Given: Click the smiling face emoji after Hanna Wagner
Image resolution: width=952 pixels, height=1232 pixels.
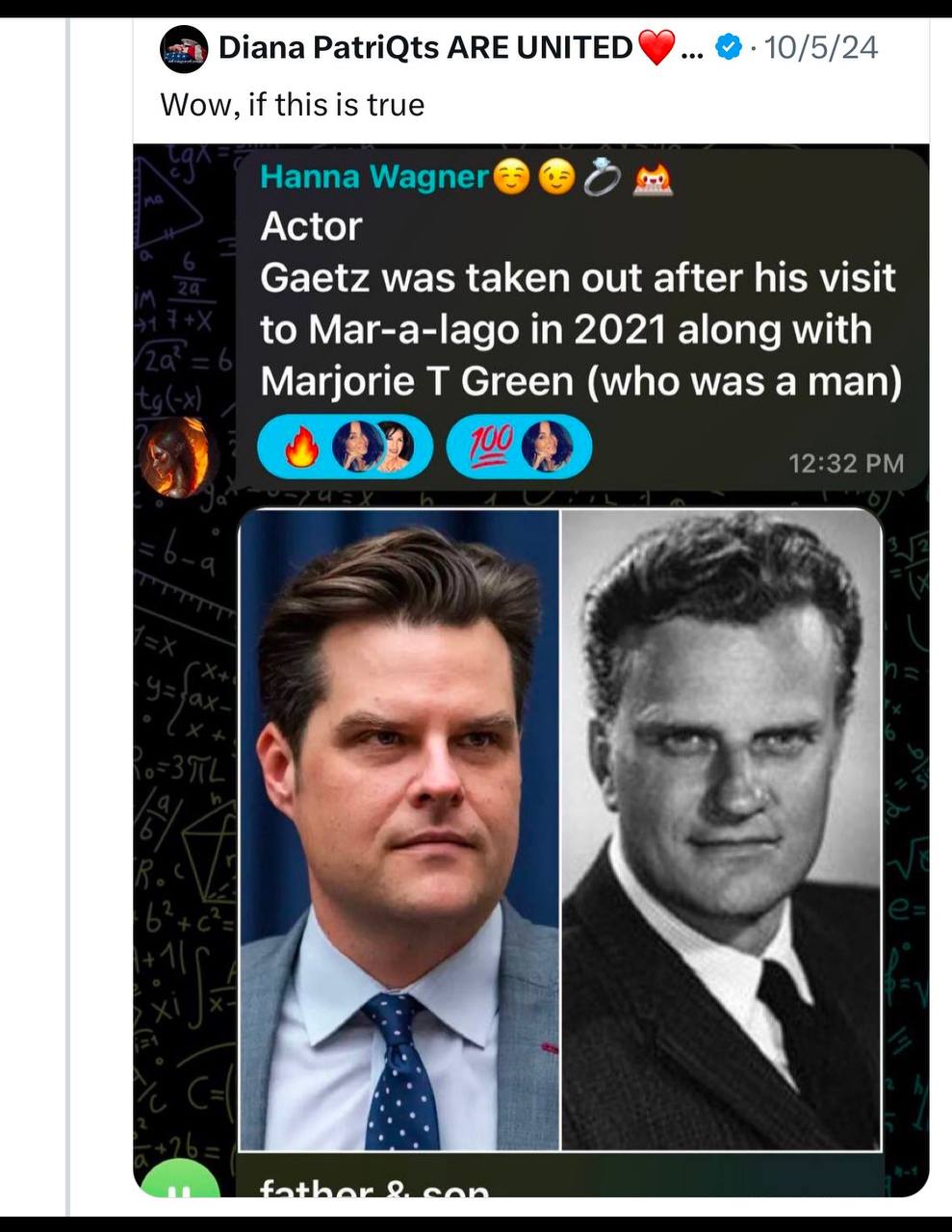Looking at the screenshot, I should pos(512,177).
